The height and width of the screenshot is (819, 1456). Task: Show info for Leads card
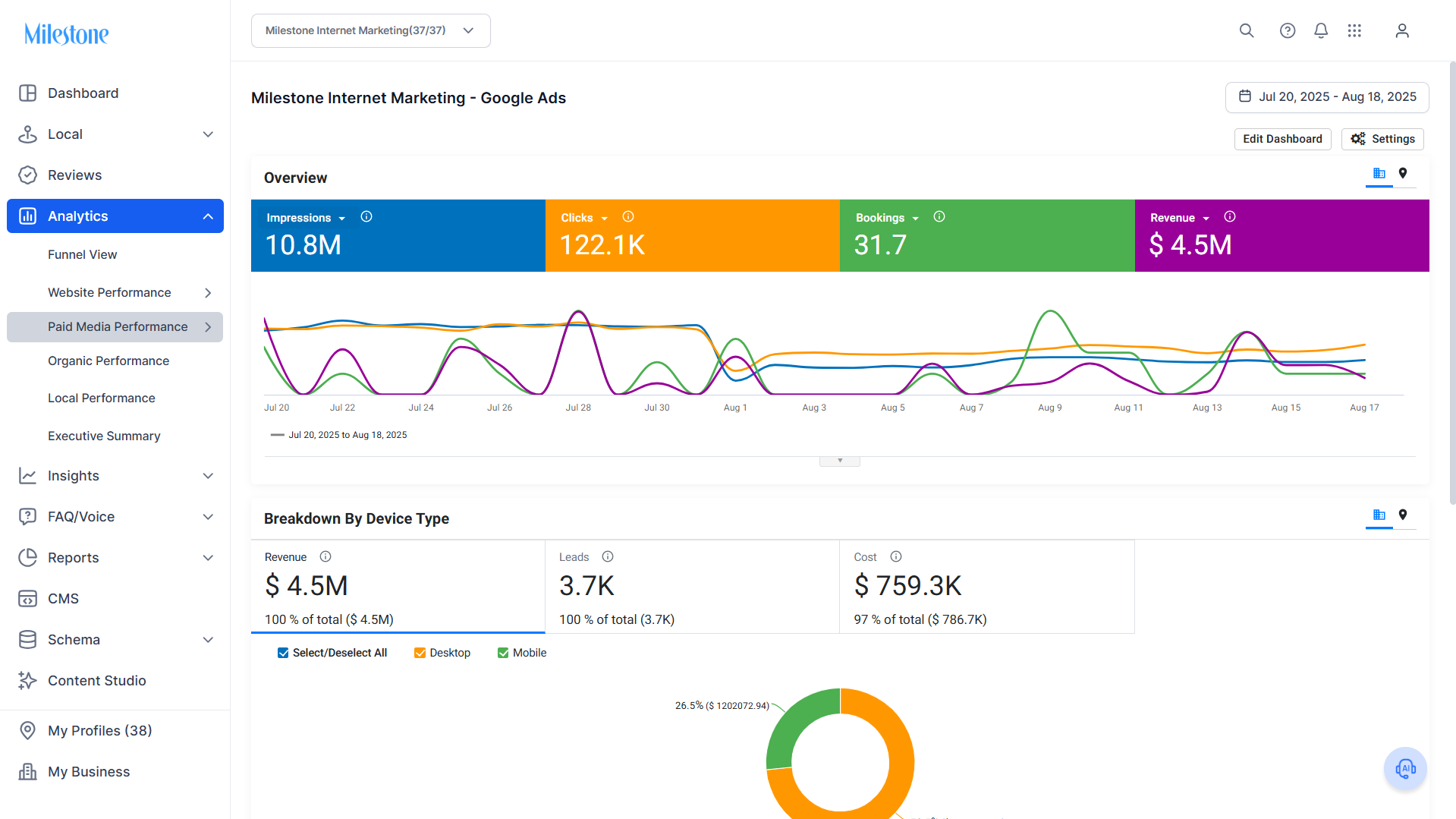[608, 557]
